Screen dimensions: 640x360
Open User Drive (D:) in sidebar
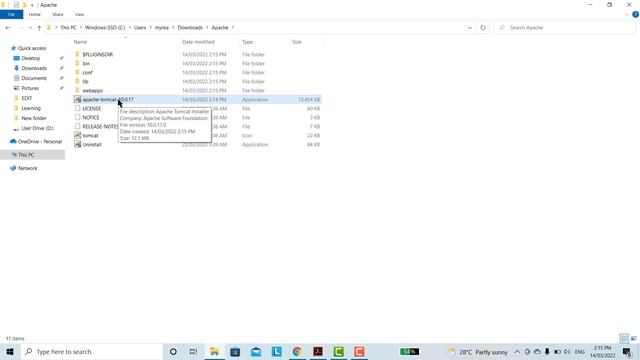tap(37, 128)
